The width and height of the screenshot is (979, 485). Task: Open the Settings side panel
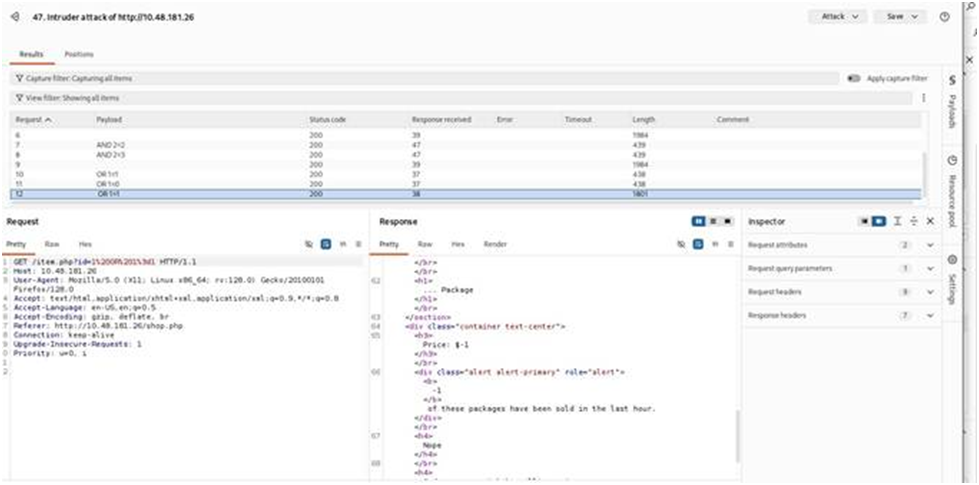[952, 280]
